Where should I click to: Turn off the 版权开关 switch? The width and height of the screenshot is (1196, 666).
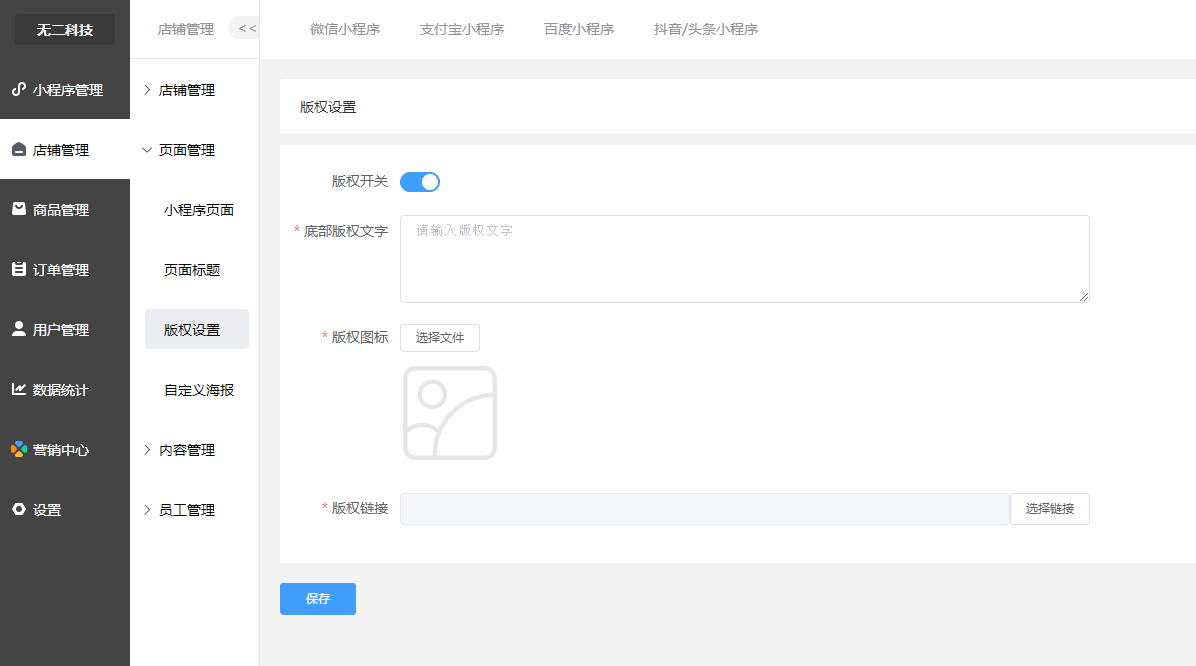(x=420, y=182)
